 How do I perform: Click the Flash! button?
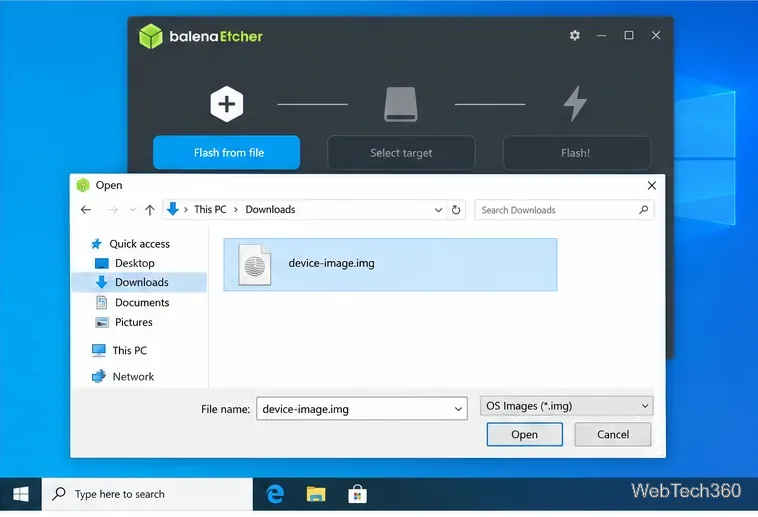coord(577,153)
